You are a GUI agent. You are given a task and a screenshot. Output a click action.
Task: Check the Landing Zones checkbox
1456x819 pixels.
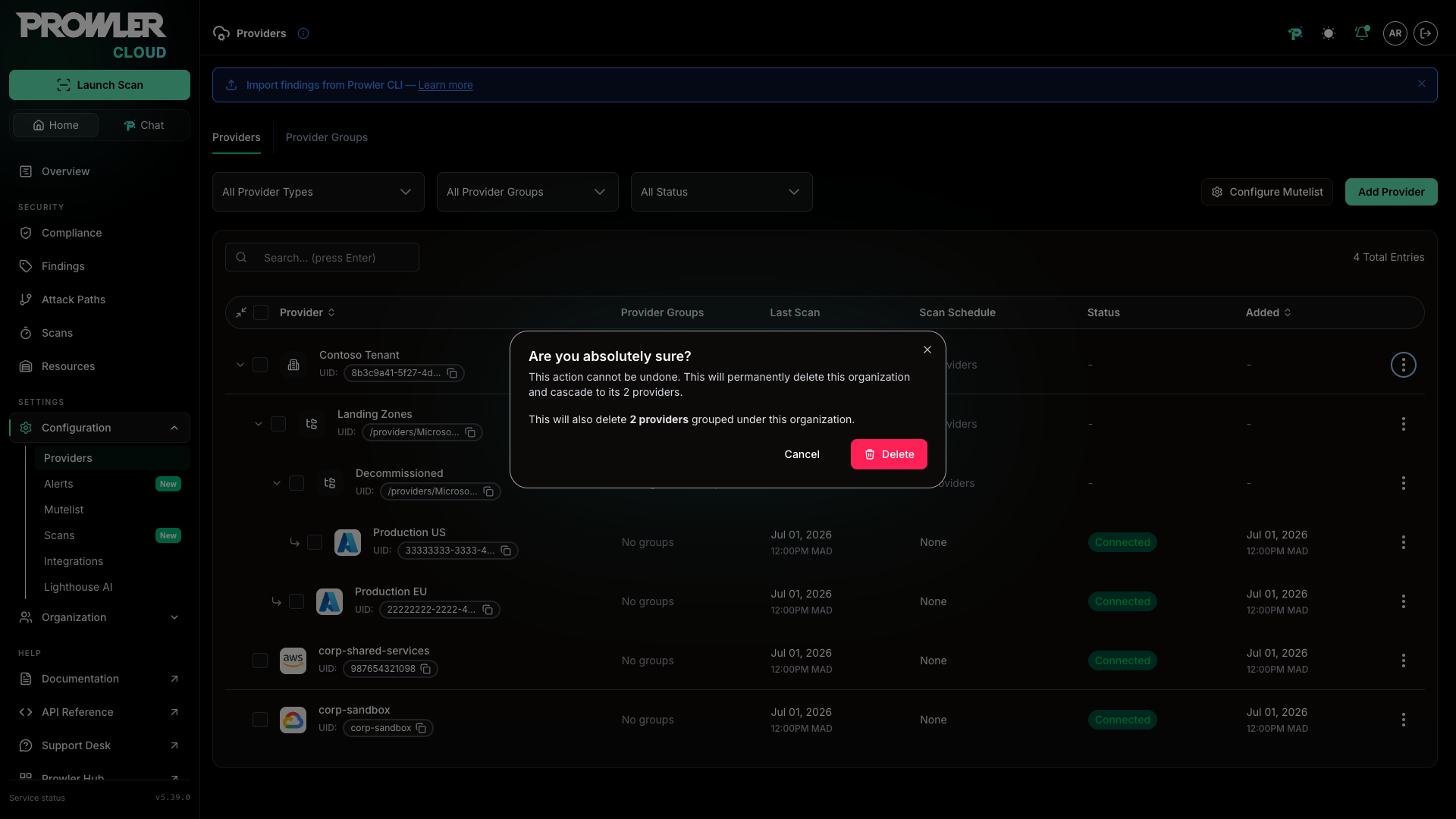(x=278, y=424)
